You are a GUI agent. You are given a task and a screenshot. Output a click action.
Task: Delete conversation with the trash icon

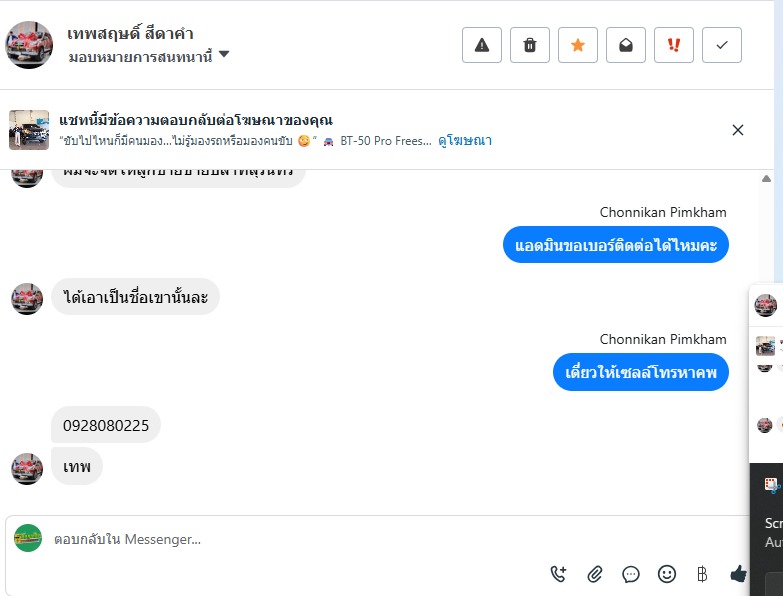coord(530,45)
